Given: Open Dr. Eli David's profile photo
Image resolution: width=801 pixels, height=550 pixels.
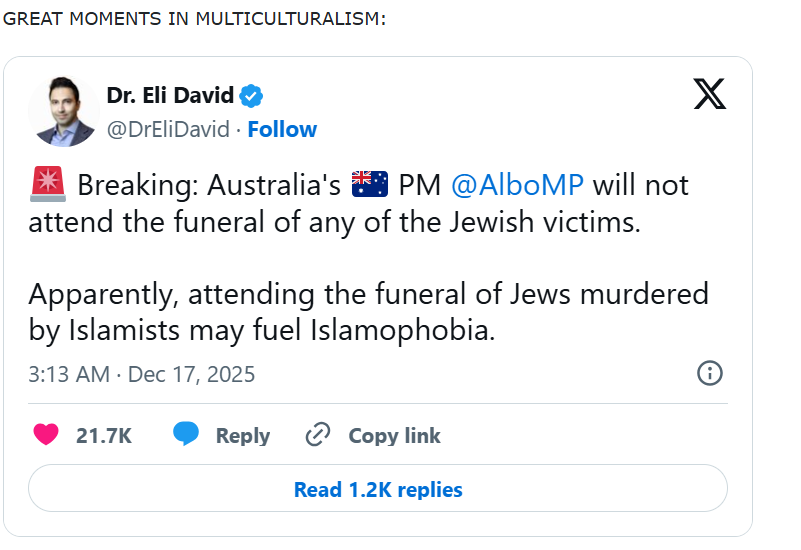Looking at the screenshot, I should click(62, 111).
